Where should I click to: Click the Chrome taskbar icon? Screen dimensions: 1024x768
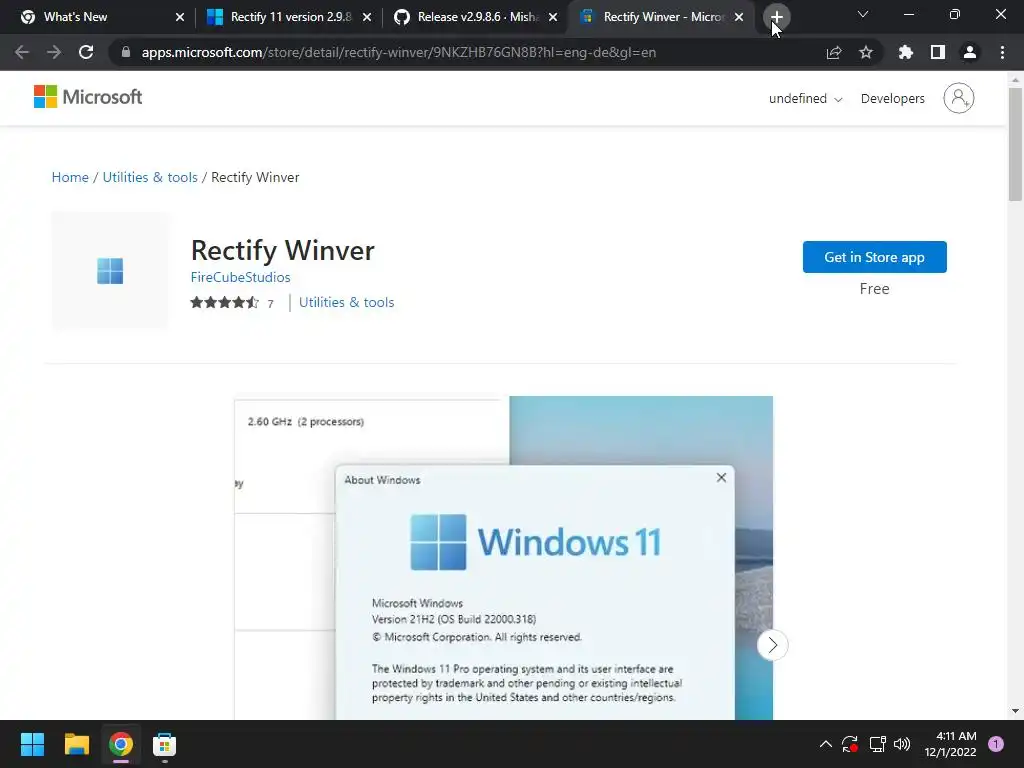pos(121,744)
